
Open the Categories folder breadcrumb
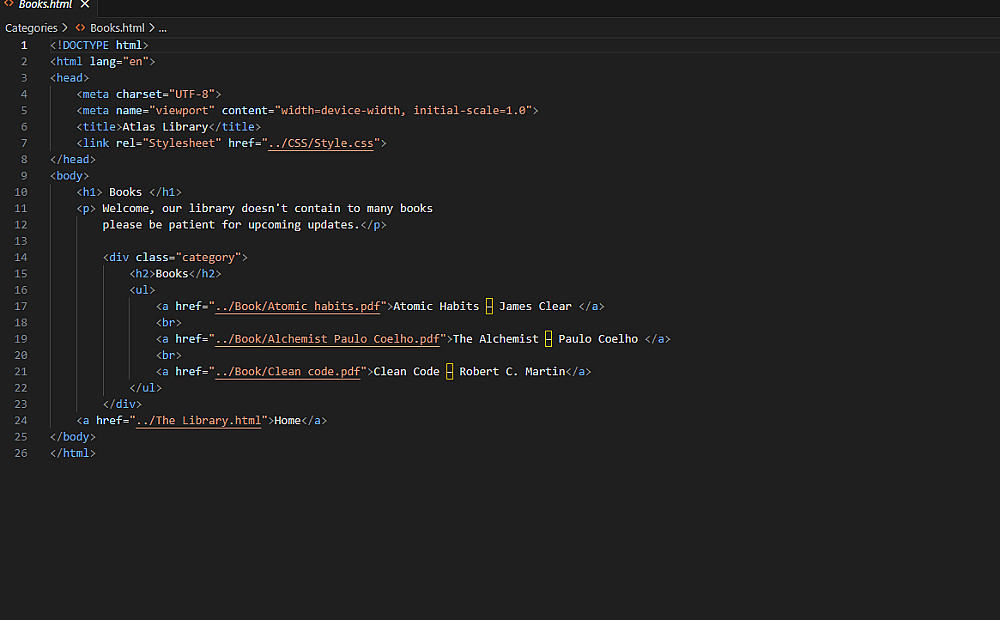point(31,28)
